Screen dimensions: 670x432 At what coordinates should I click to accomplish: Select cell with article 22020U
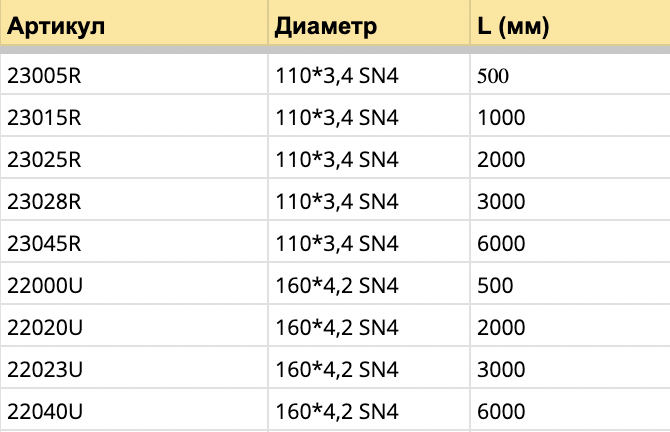coord(134,326)
